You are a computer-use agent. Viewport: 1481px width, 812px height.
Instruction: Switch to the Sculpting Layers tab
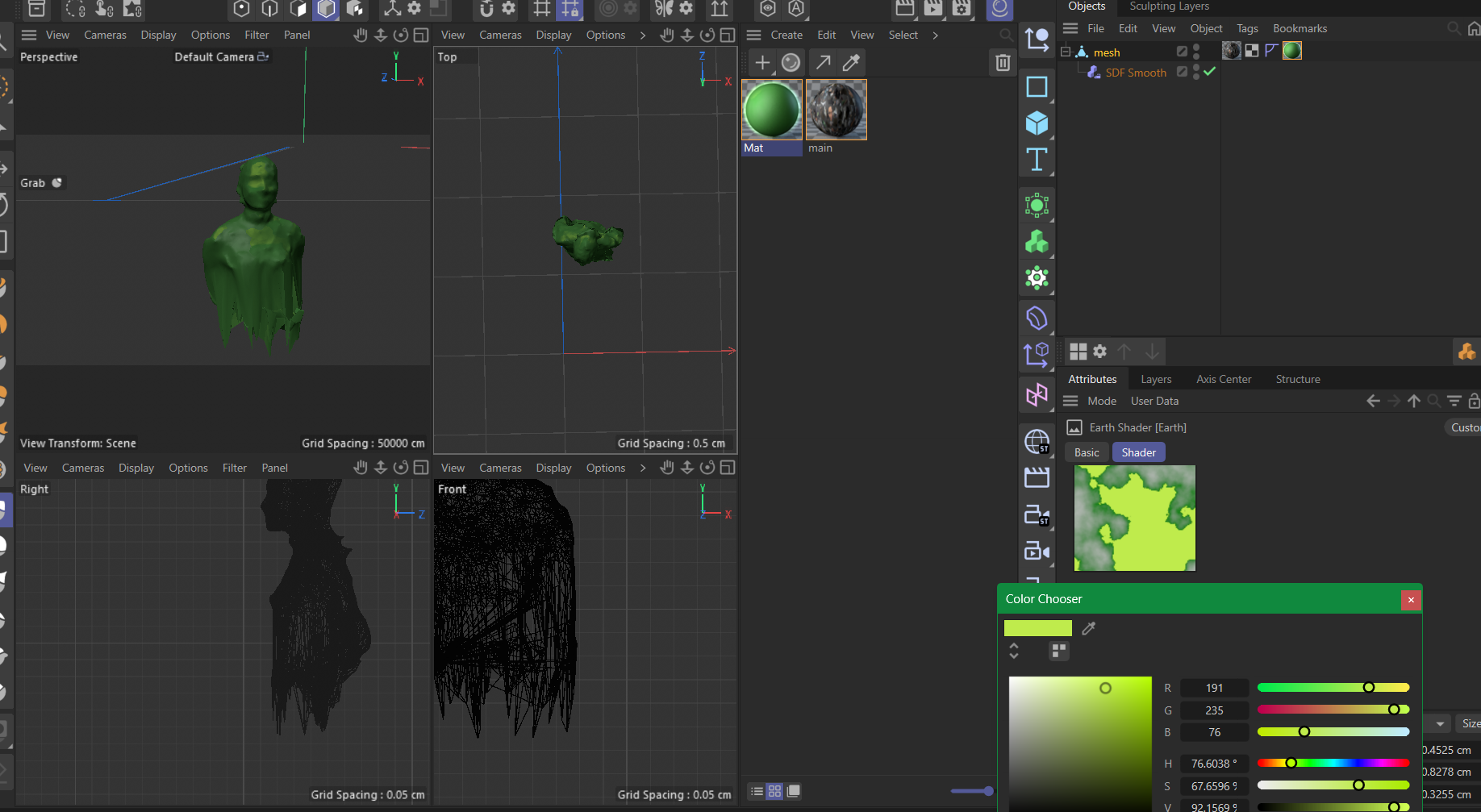tap(1169, 6)
